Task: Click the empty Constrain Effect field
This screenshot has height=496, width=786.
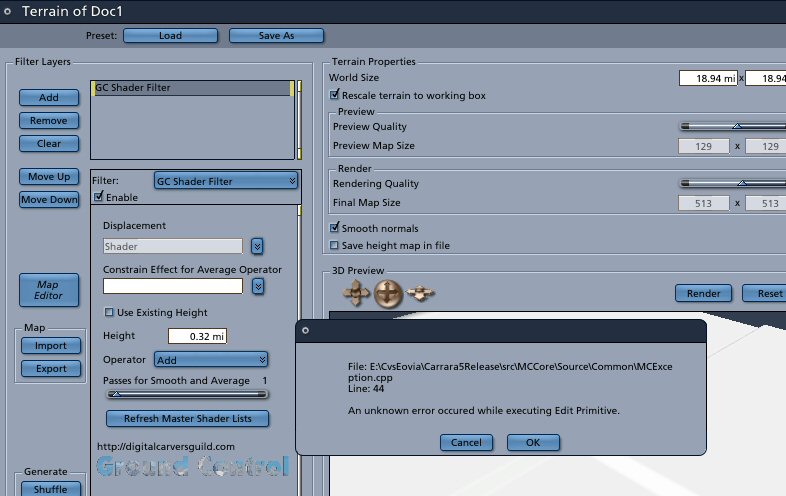Action: click(x=172, y=286)
